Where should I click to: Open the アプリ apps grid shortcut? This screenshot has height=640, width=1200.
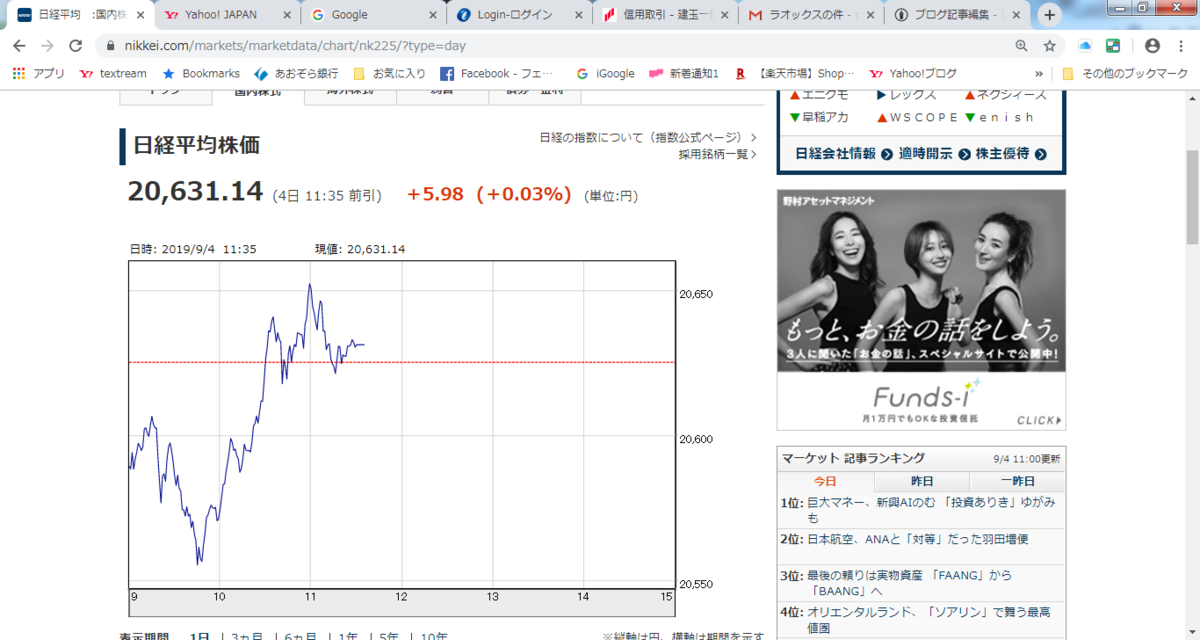click(x=39, y=73)
